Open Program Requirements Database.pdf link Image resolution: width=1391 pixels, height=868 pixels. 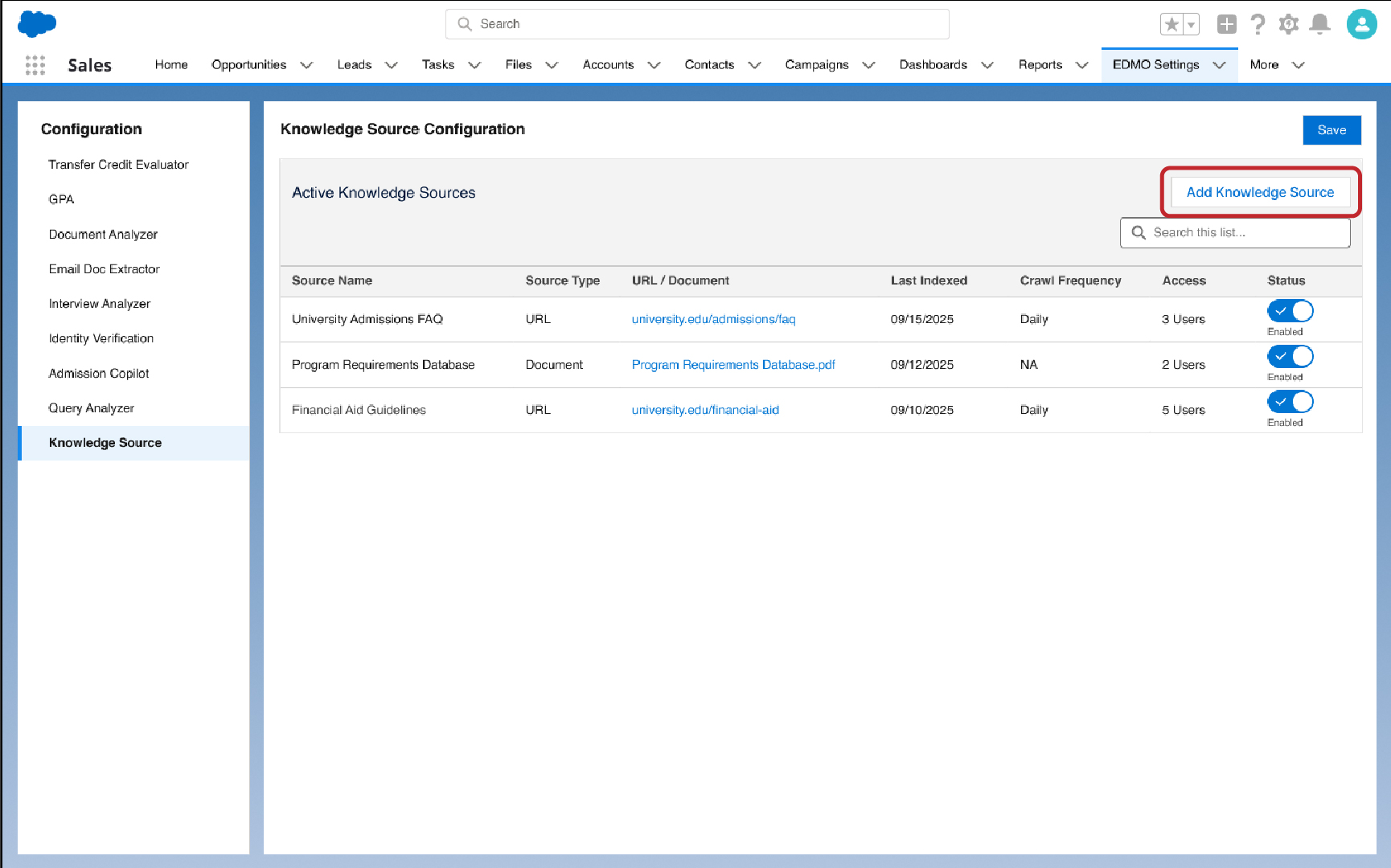click(x=733, y=365)
